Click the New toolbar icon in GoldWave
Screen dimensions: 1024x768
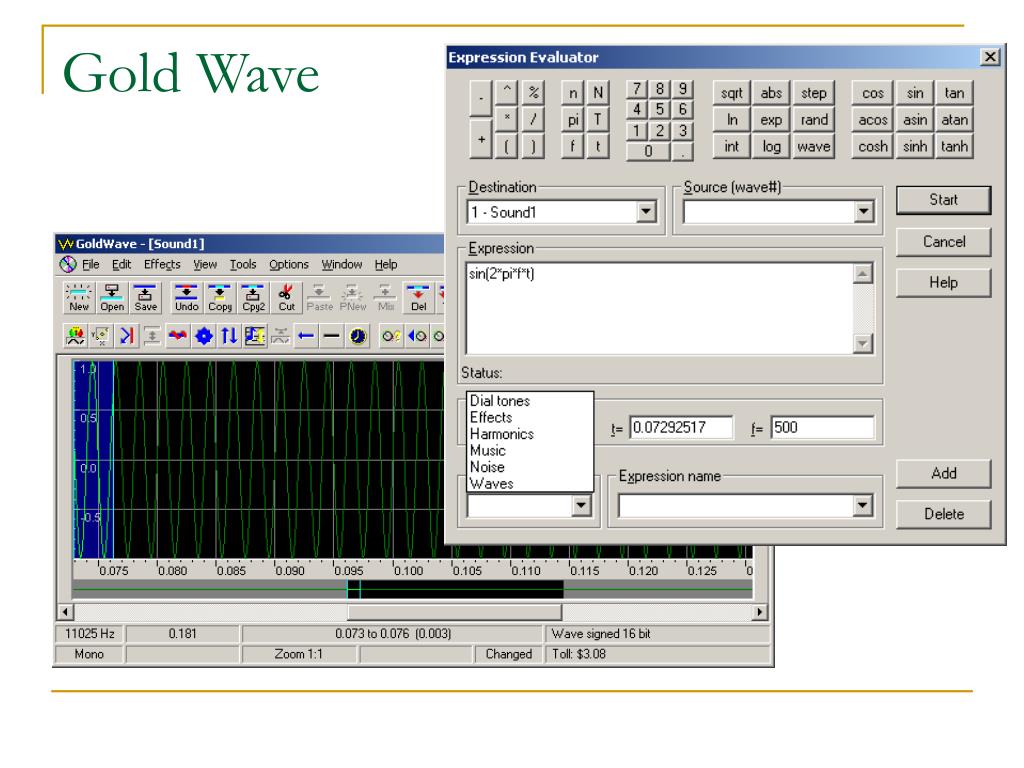point(79,297)
